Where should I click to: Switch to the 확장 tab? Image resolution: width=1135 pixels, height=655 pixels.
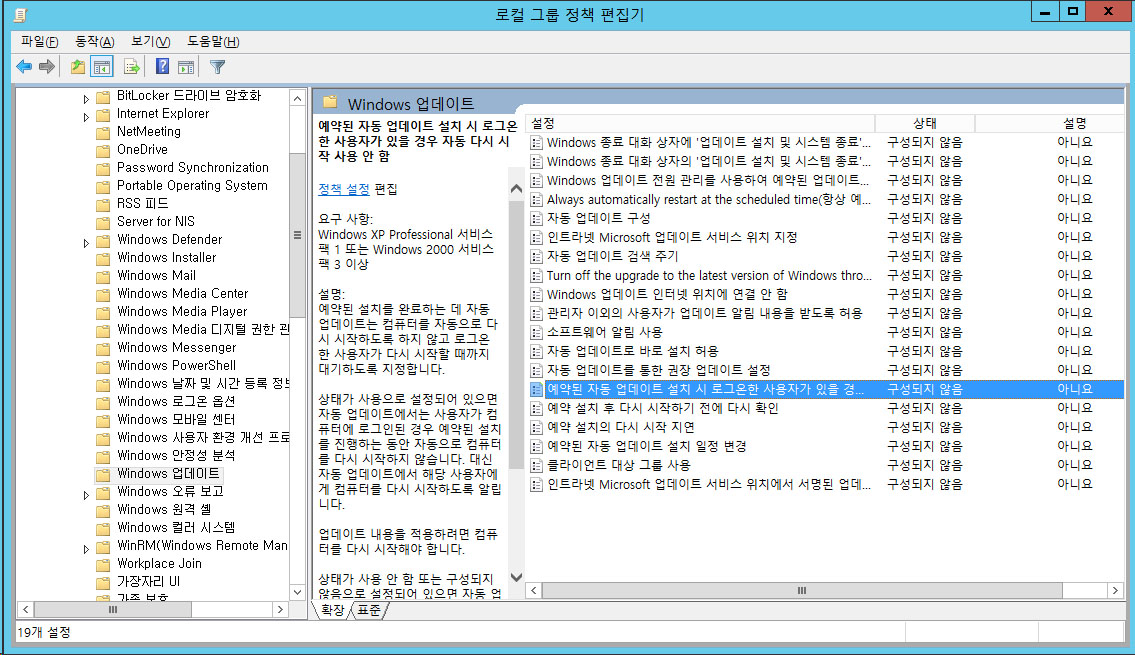pos(333,610)
